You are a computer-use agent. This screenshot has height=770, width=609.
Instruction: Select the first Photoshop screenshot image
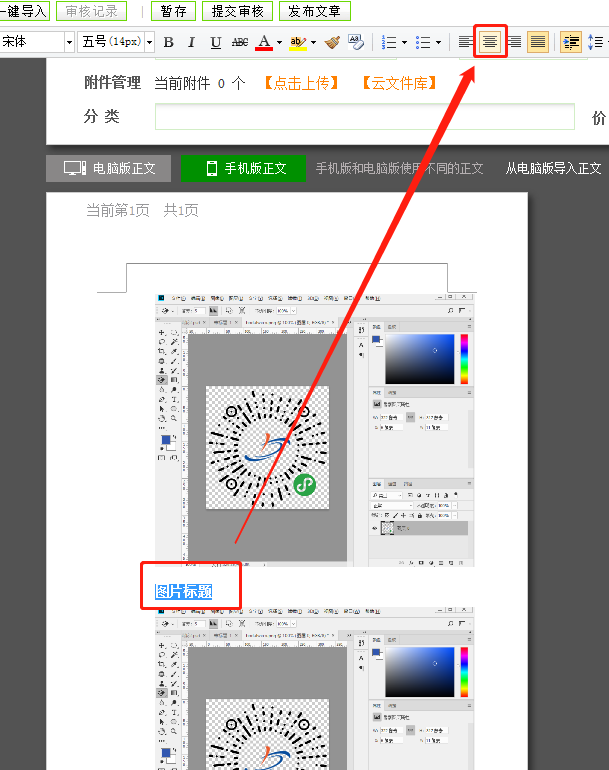[315, 431]
